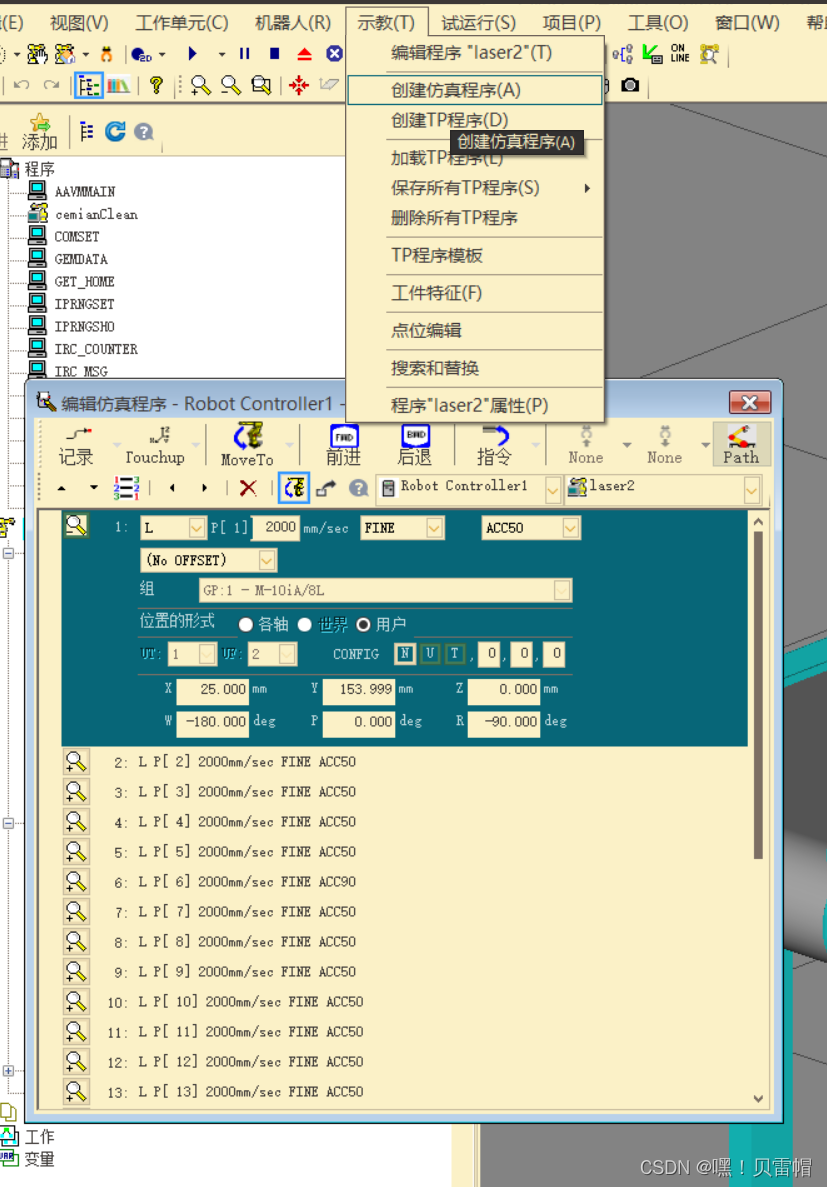
Task: Open the GP:1 - M-10iA/8L group dropdown
Action: point(562,590)
